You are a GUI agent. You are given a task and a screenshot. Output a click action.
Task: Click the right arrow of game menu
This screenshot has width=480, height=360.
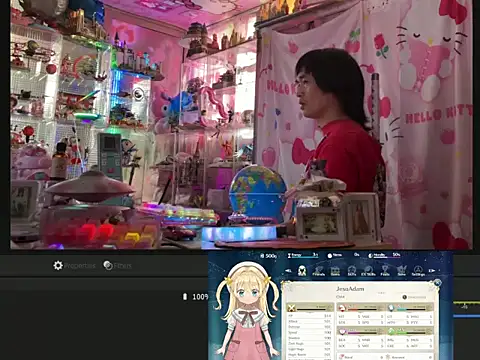coord(432,271)
